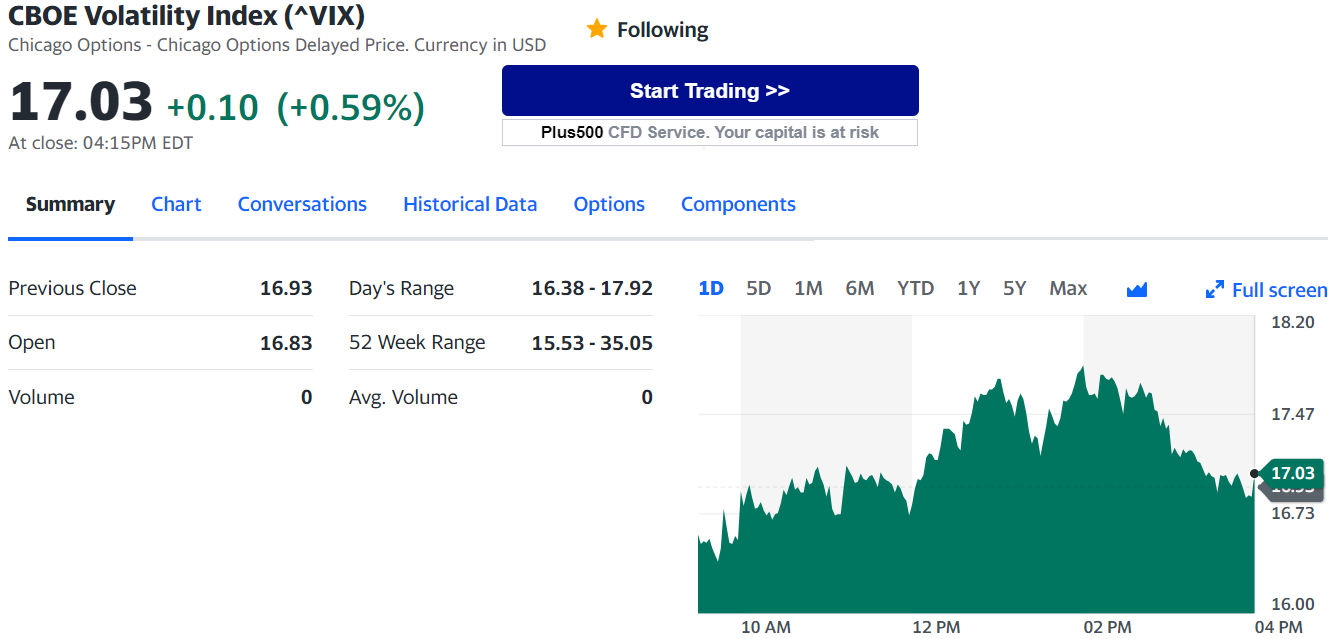Click the (+0.59%) percent change
Viewport: 1328px width, 639px height.
click(351, 107)
